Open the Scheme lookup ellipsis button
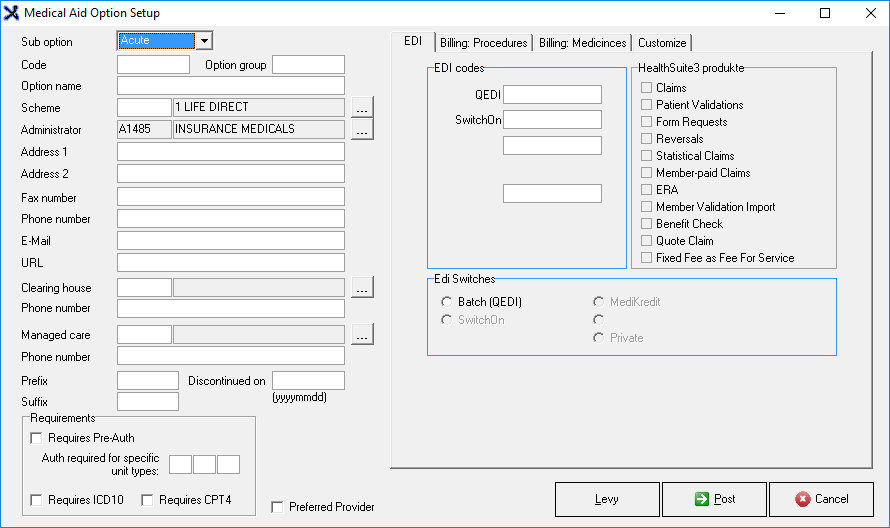 coord(362,107)
